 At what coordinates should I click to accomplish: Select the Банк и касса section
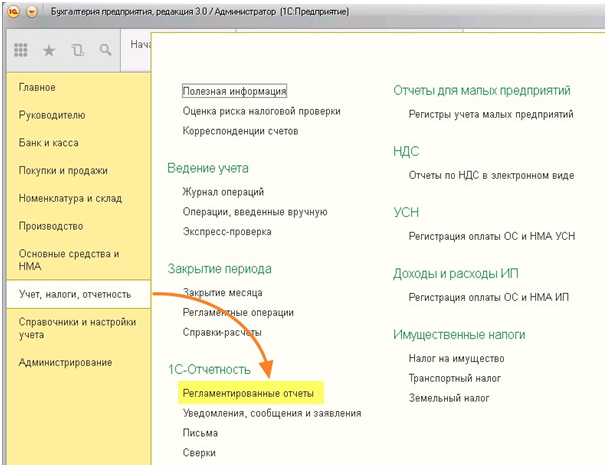48,143
